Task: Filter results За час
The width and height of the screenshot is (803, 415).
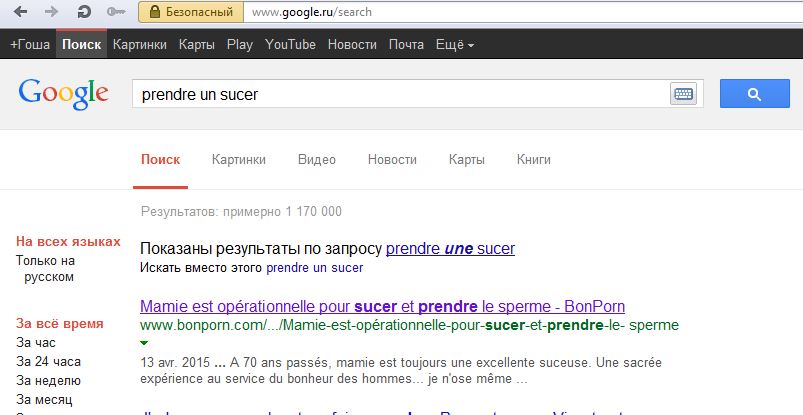Action: [x=36, y=343]
